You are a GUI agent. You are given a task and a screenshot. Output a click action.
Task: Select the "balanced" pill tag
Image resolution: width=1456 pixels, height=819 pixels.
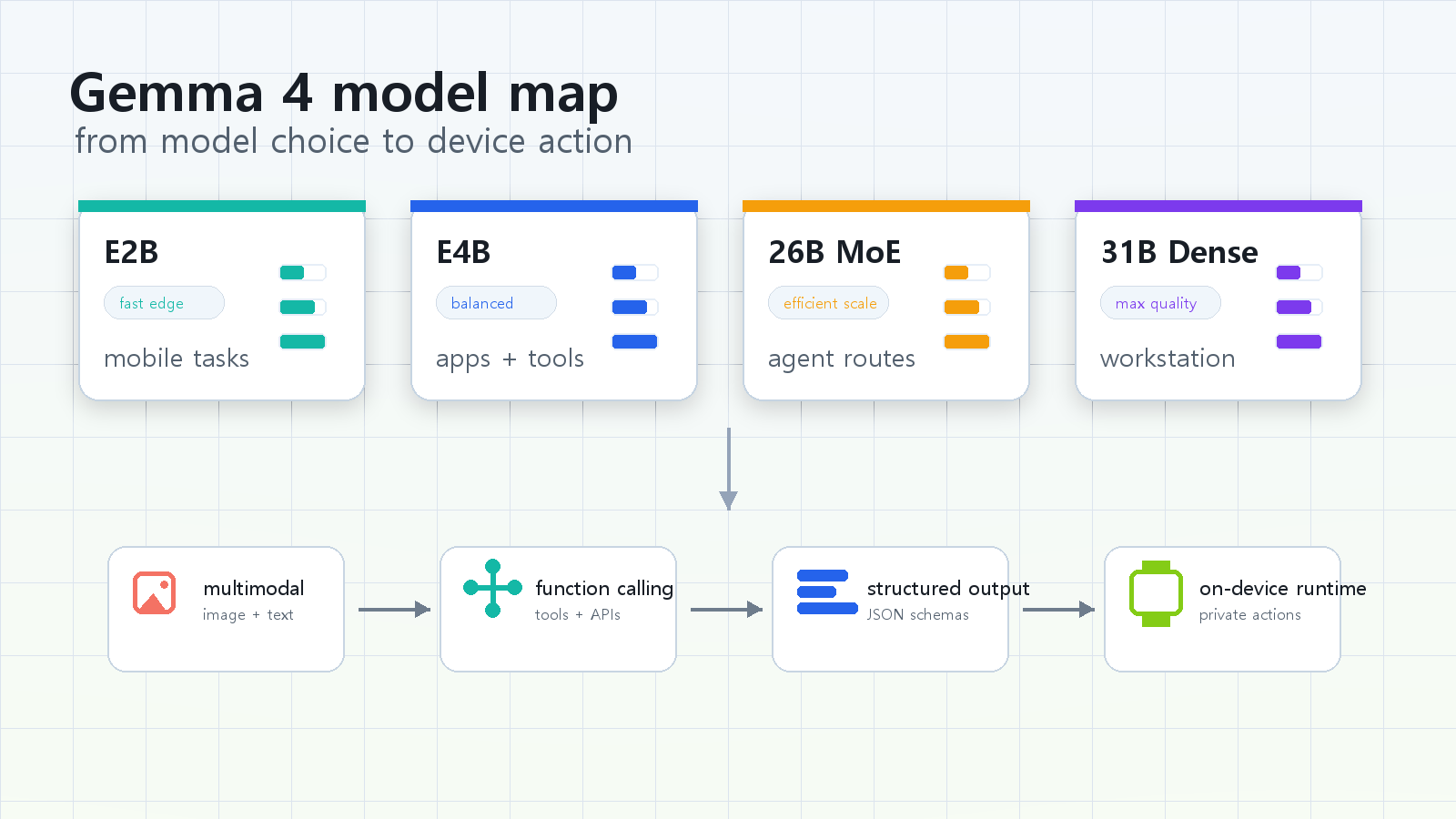496,303
